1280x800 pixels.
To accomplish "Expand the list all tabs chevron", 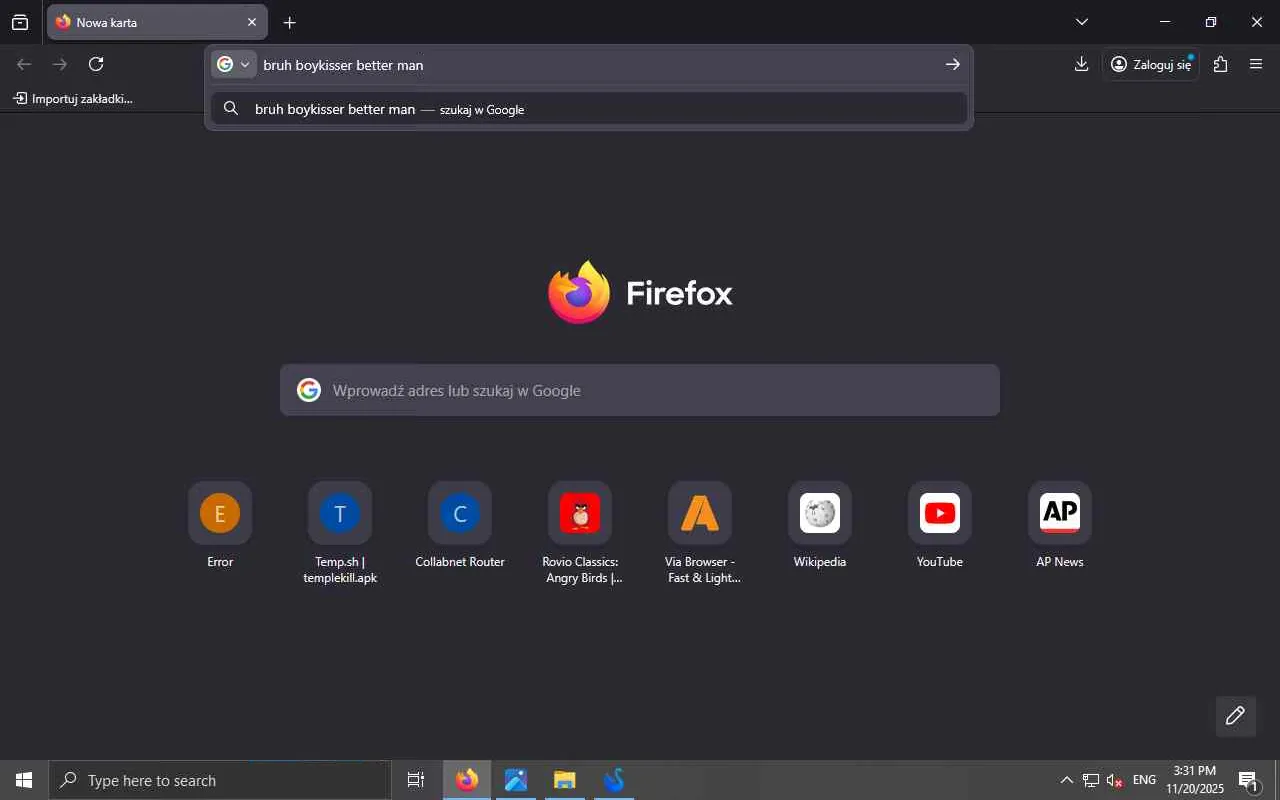I will [x=1082, y=22].
